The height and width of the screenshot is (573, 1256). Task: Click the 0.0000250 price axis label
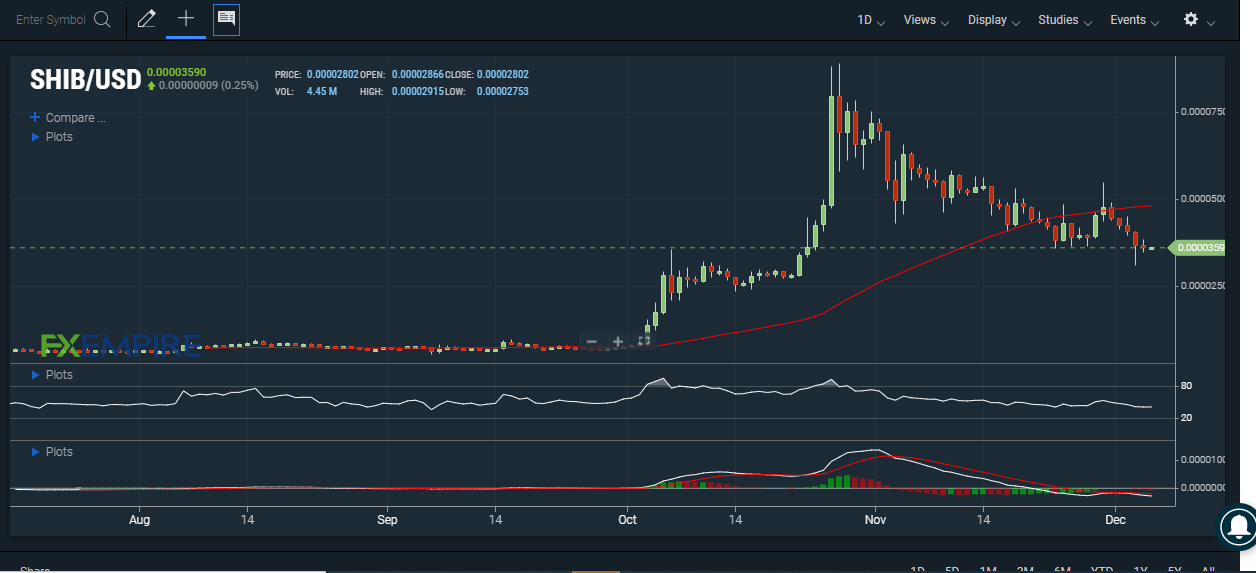(1203, 286)
